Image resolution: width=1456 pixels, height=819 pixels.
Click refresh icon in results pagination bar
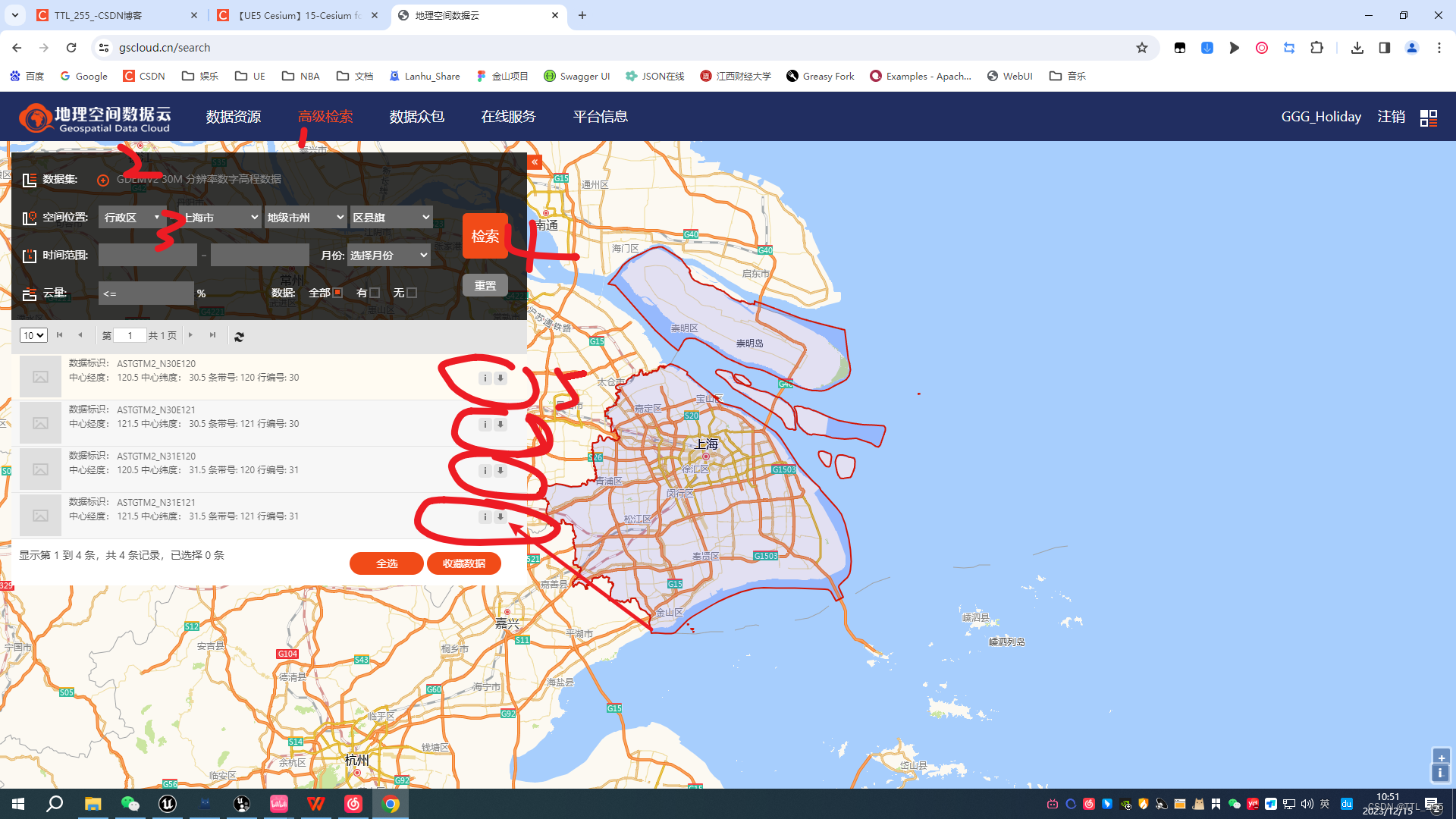(x=239, y=337)
